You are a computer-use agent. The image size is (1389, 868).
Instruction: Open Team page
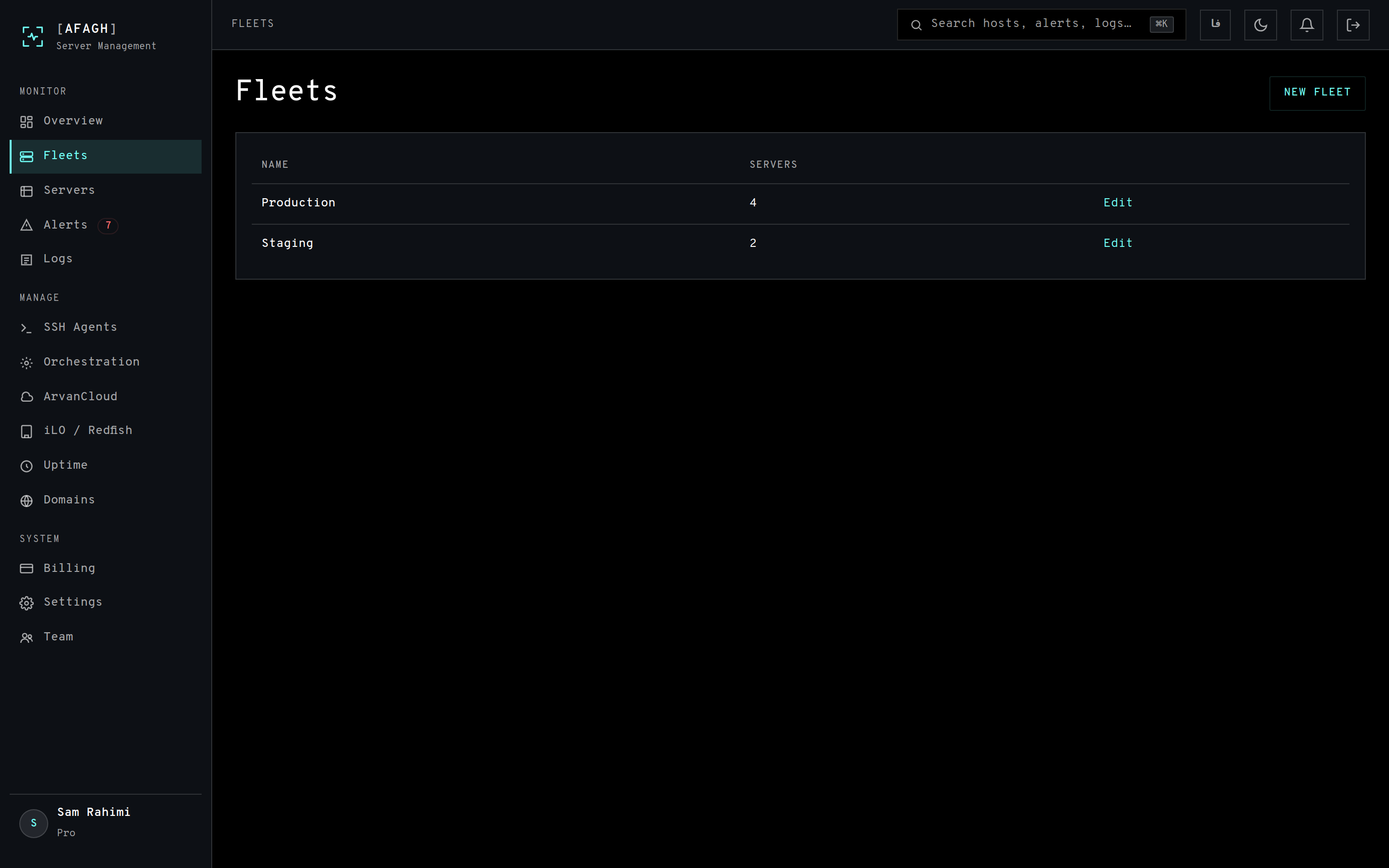pos(106,637)
